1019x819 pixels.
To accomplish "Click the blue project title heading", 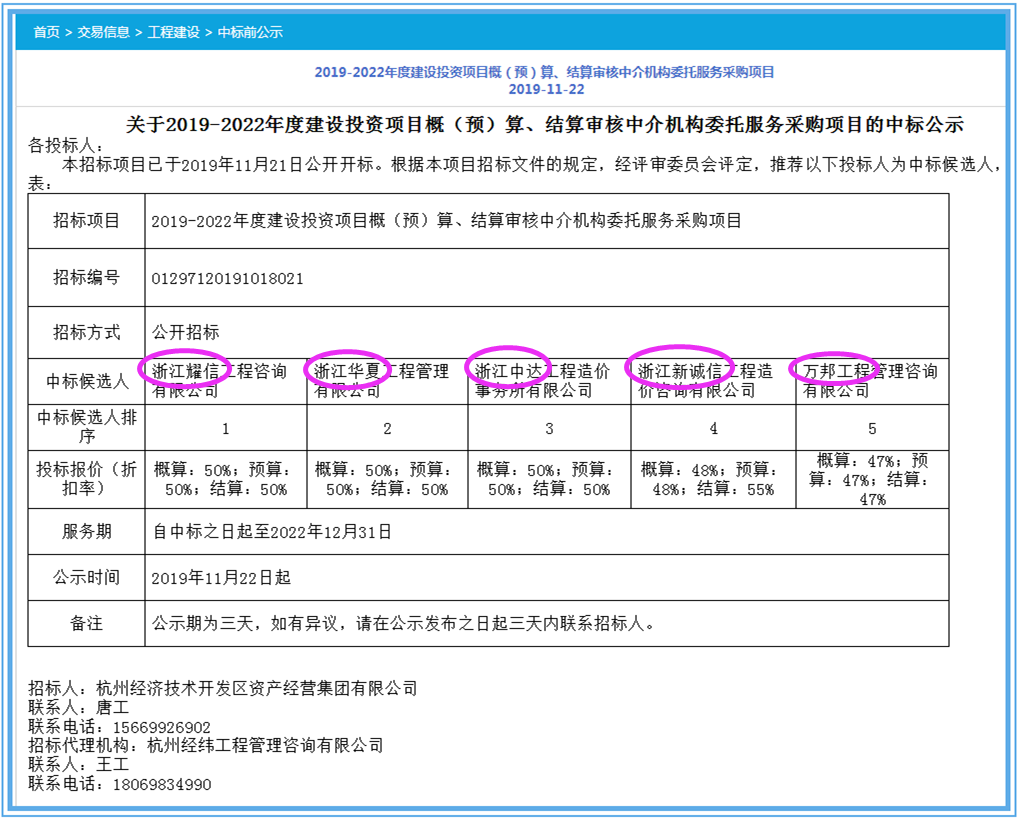I will (x=545, y=72).
